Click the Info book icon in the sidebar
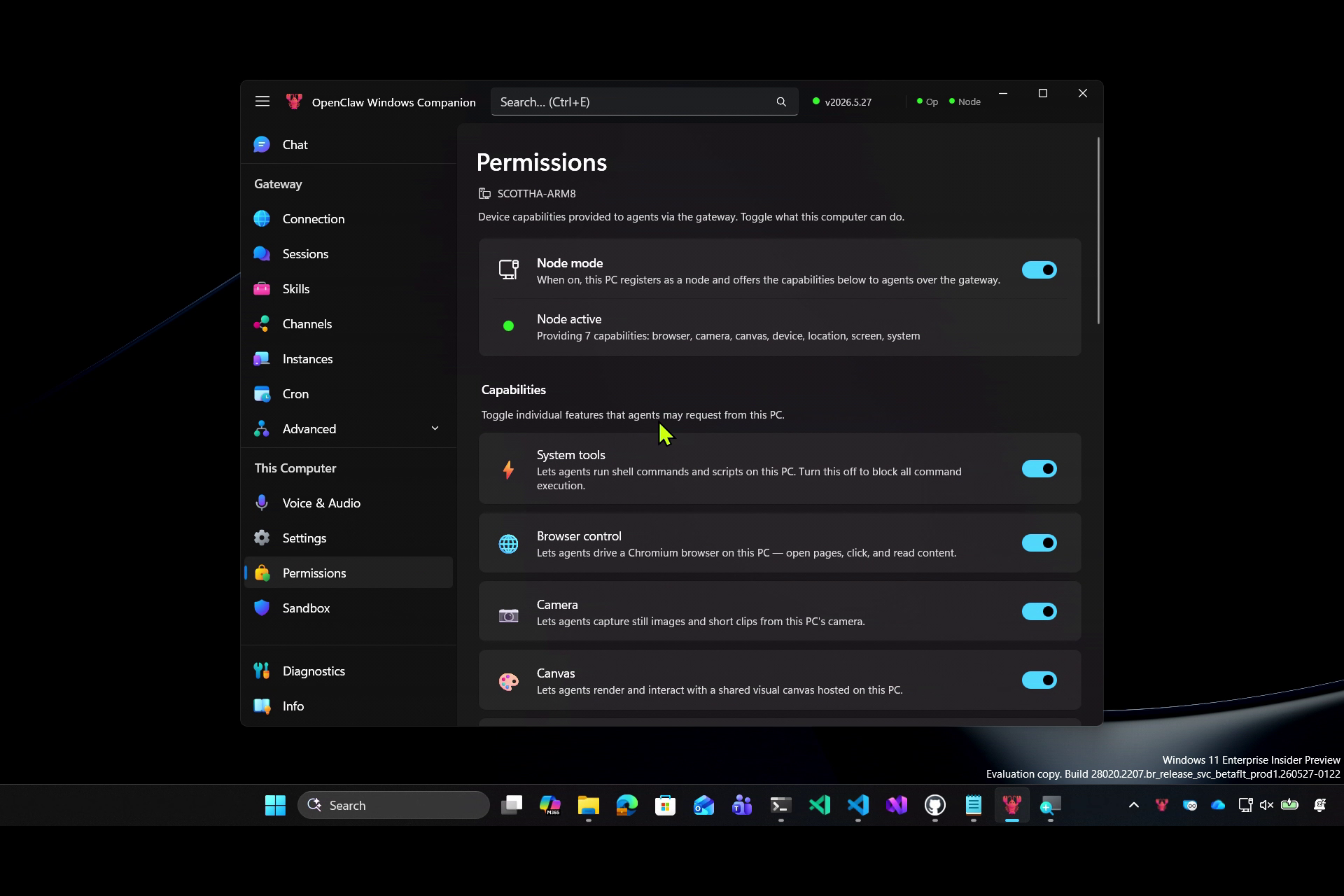The width and height of the screenshot is (1344, 896). click(x=262, y=706)
